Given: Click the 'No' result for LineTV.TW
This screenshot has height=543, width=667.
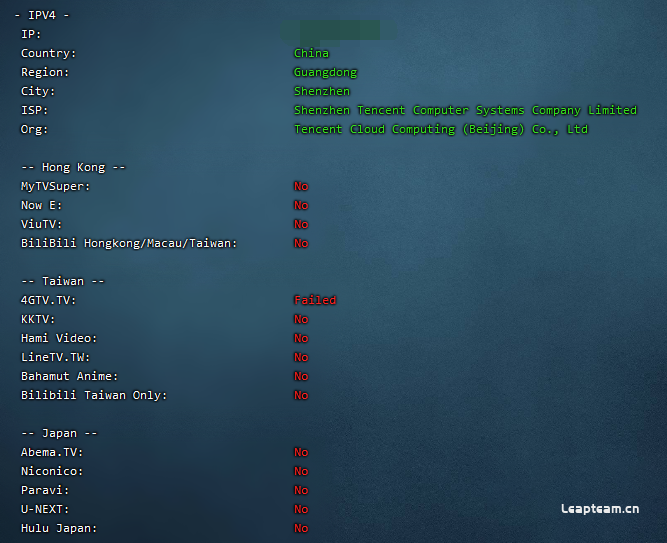Looking at the screenshot, I should coord(301,357).
